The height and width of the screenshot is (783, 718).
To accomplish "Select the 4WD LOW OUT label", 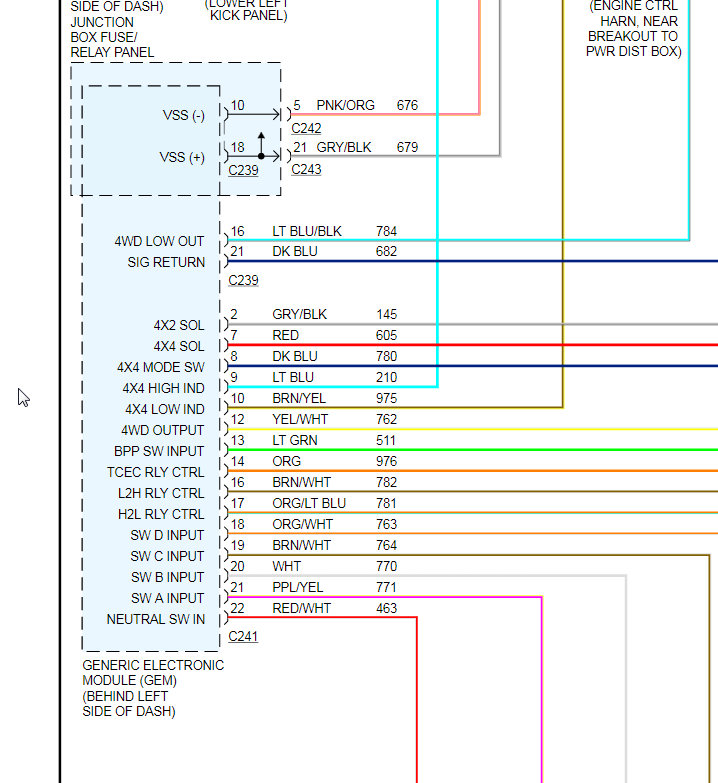I will 159,241.
